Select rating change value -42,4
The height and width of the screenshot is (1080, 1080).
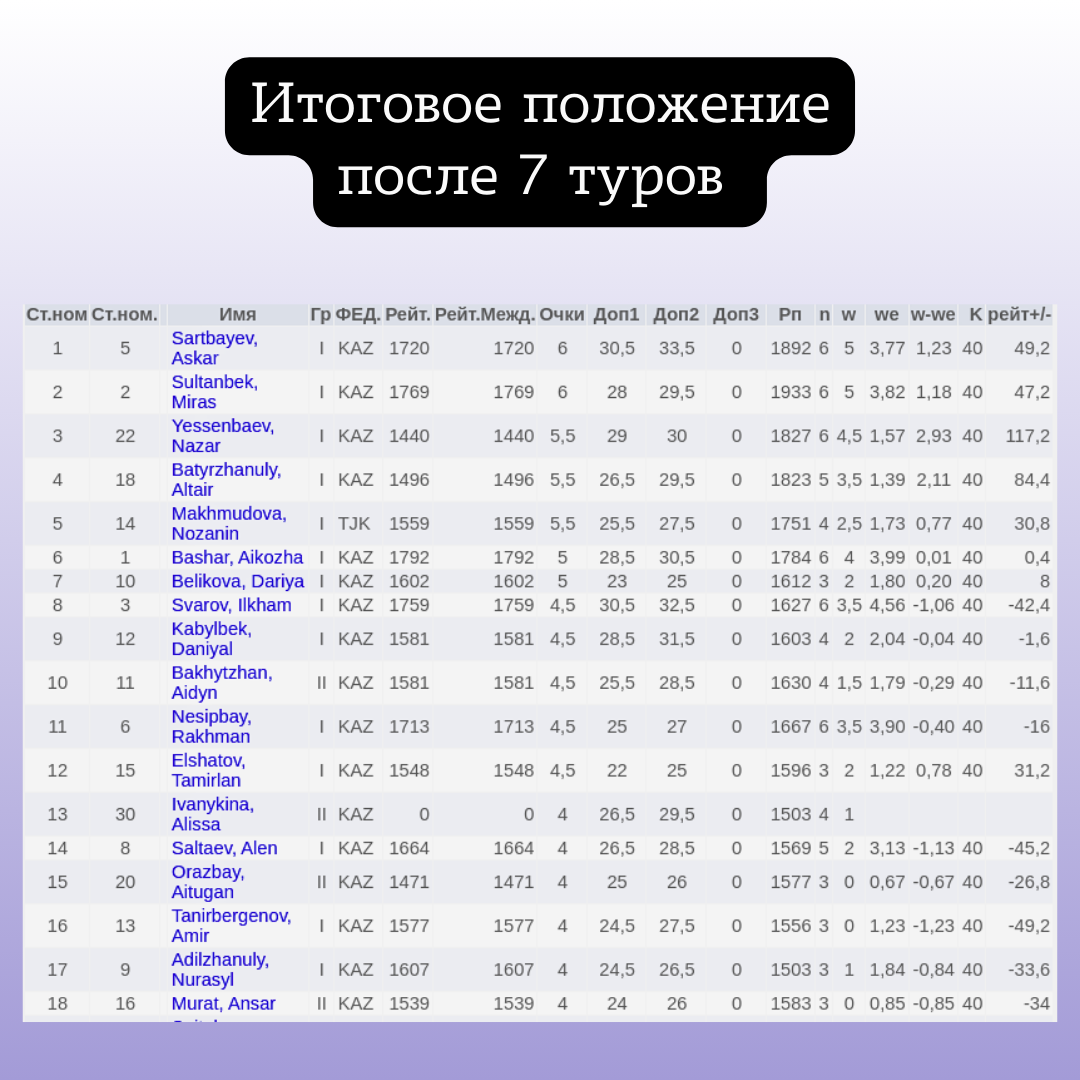pyautogui.click(x=1029, y=605)
